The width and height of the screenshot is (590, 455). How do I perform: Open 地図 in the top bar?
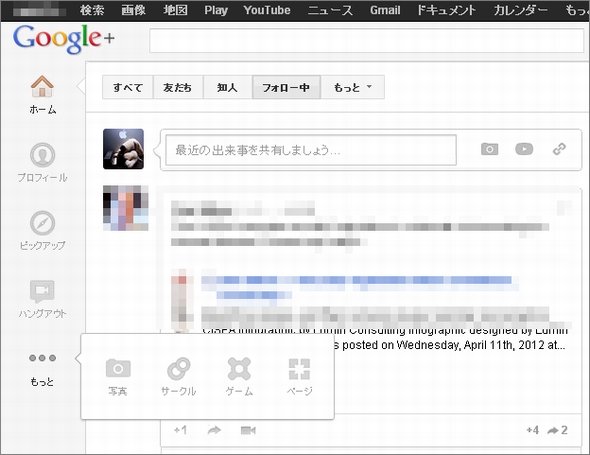pyautogui.click(x=175, y=10)
